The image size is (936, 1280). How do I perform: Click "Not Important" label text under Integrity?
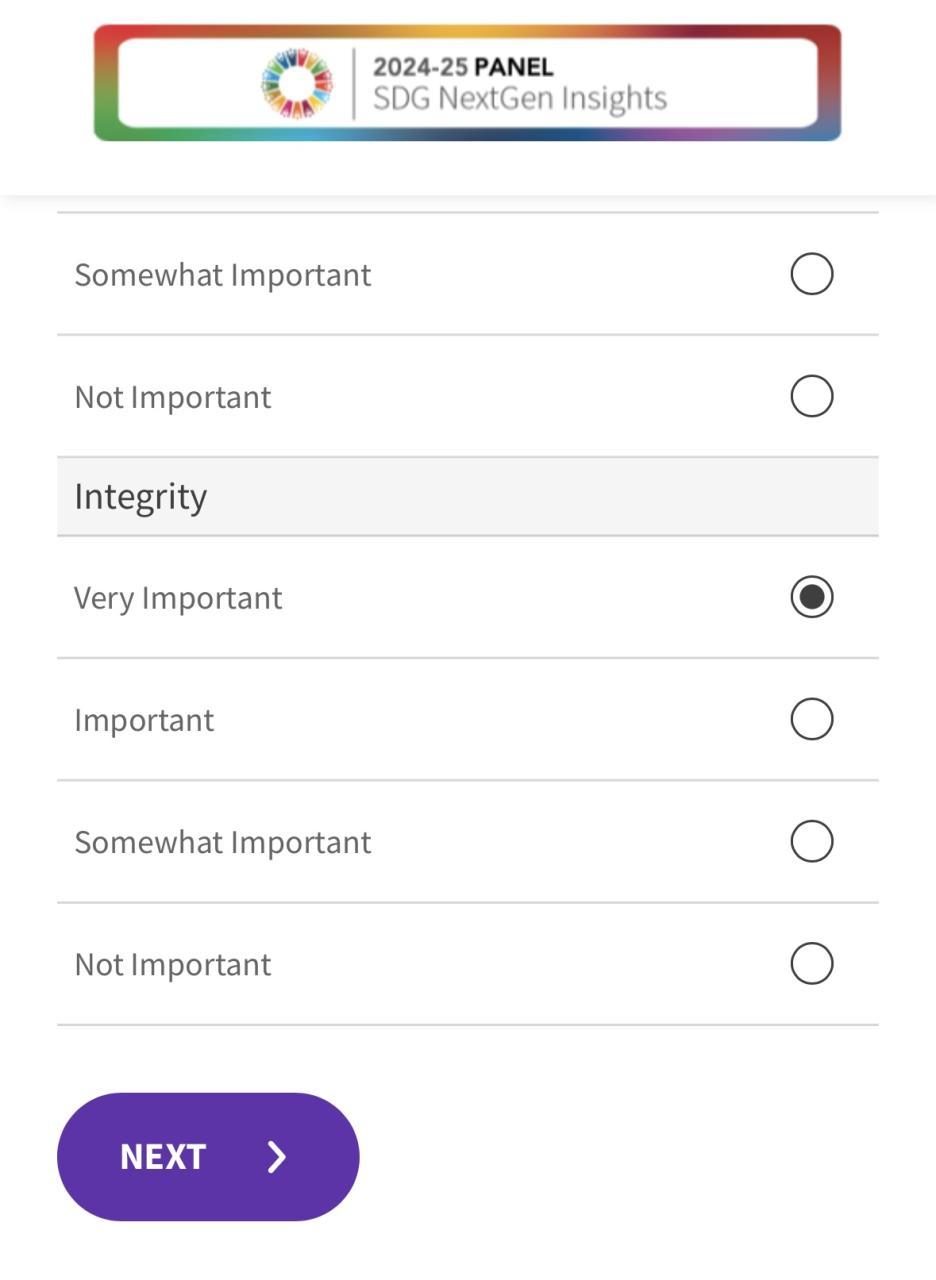172,965
